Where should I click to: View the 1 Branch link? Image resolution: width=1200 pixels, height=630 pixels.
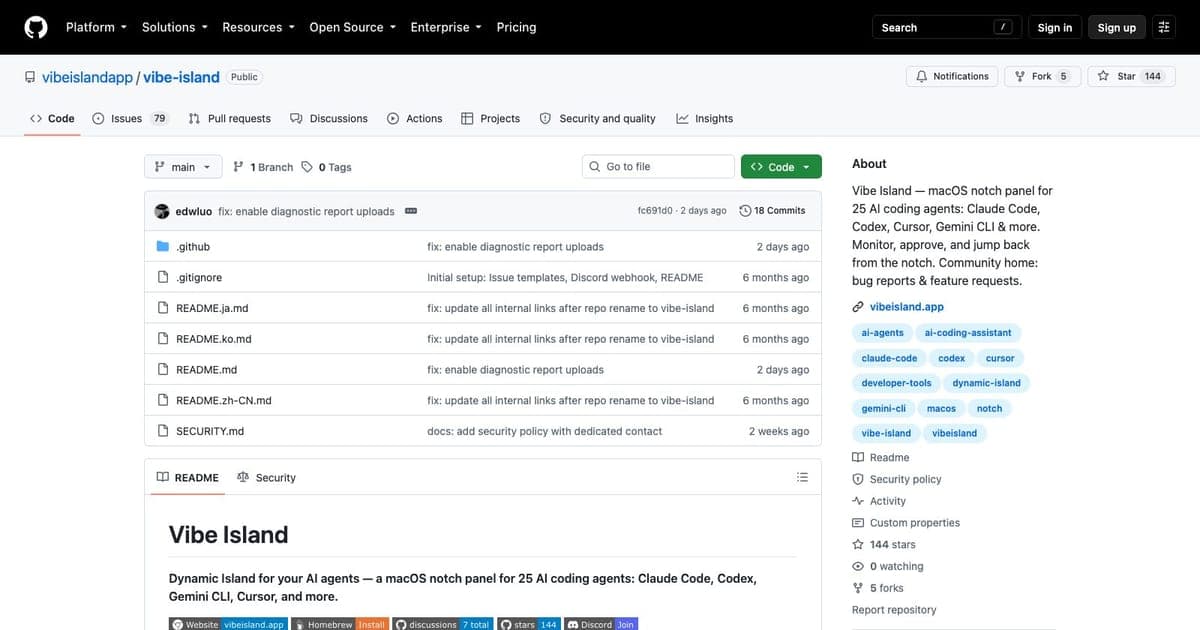pos(263,167)
